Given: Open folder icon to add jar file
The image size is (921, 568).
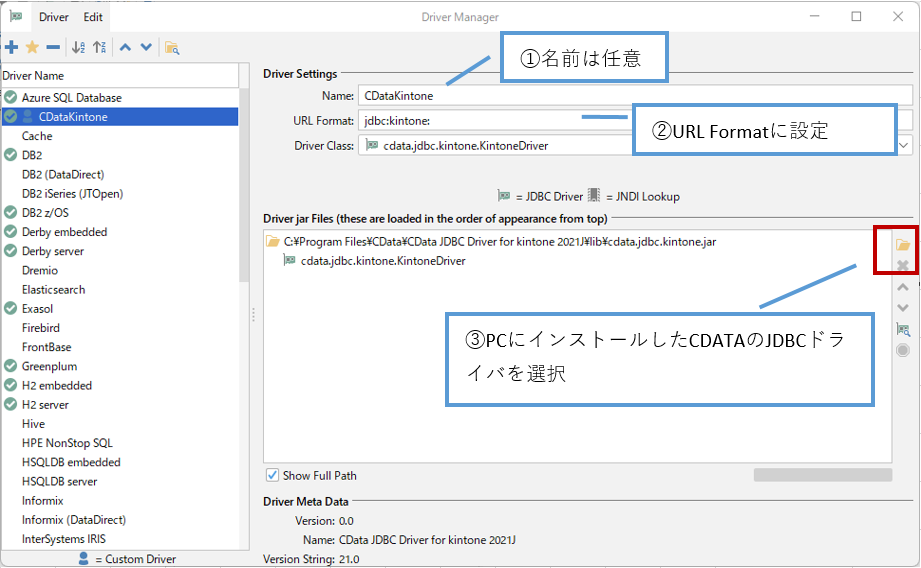Looking at the screenshot, I should coord(903,245).
